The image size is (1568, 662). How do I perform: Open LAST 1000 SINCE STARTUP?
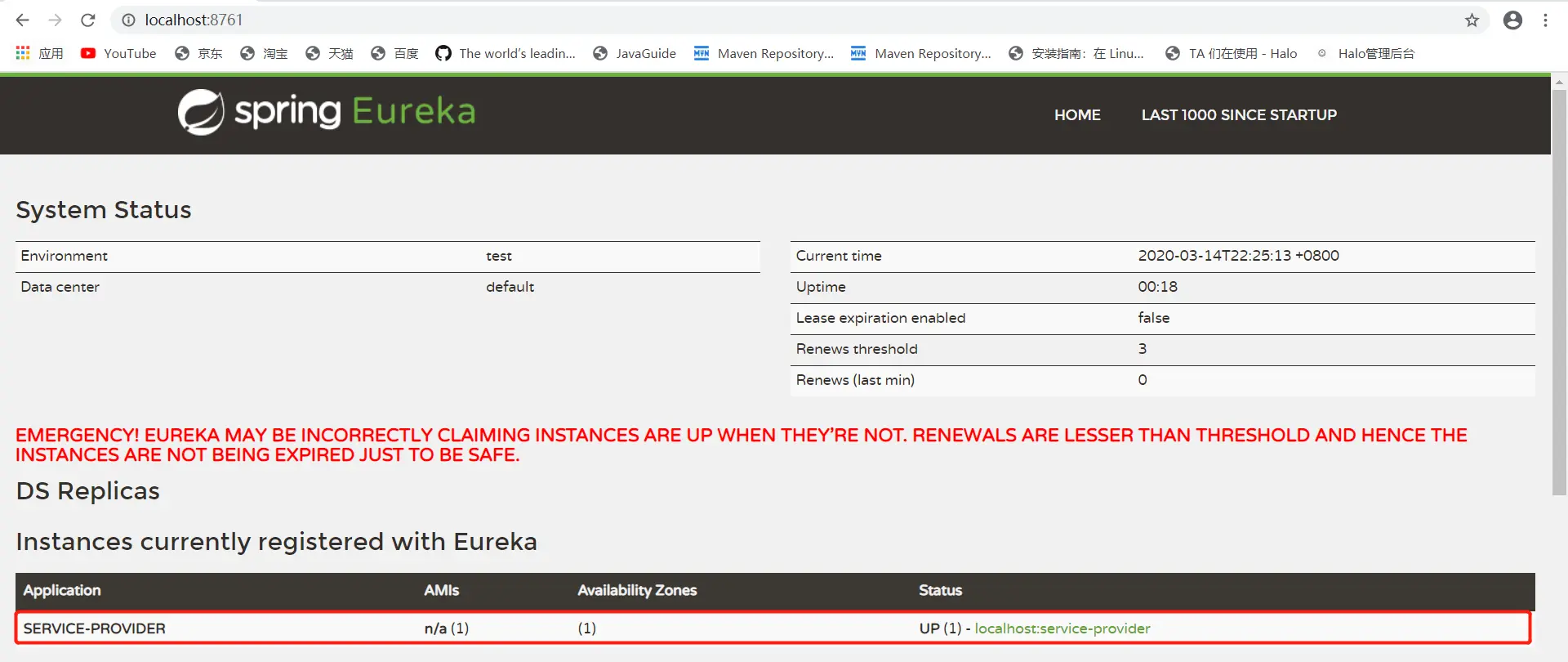(1239, 115)
